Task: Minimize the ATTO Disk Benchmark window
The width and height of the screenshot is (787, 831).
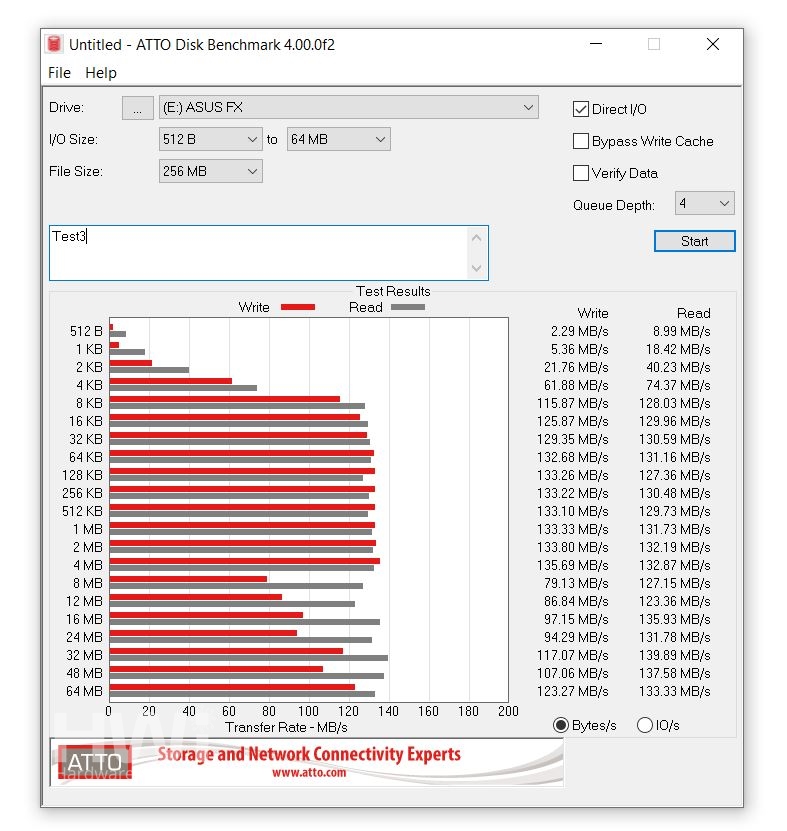Action: click(596, 44)
